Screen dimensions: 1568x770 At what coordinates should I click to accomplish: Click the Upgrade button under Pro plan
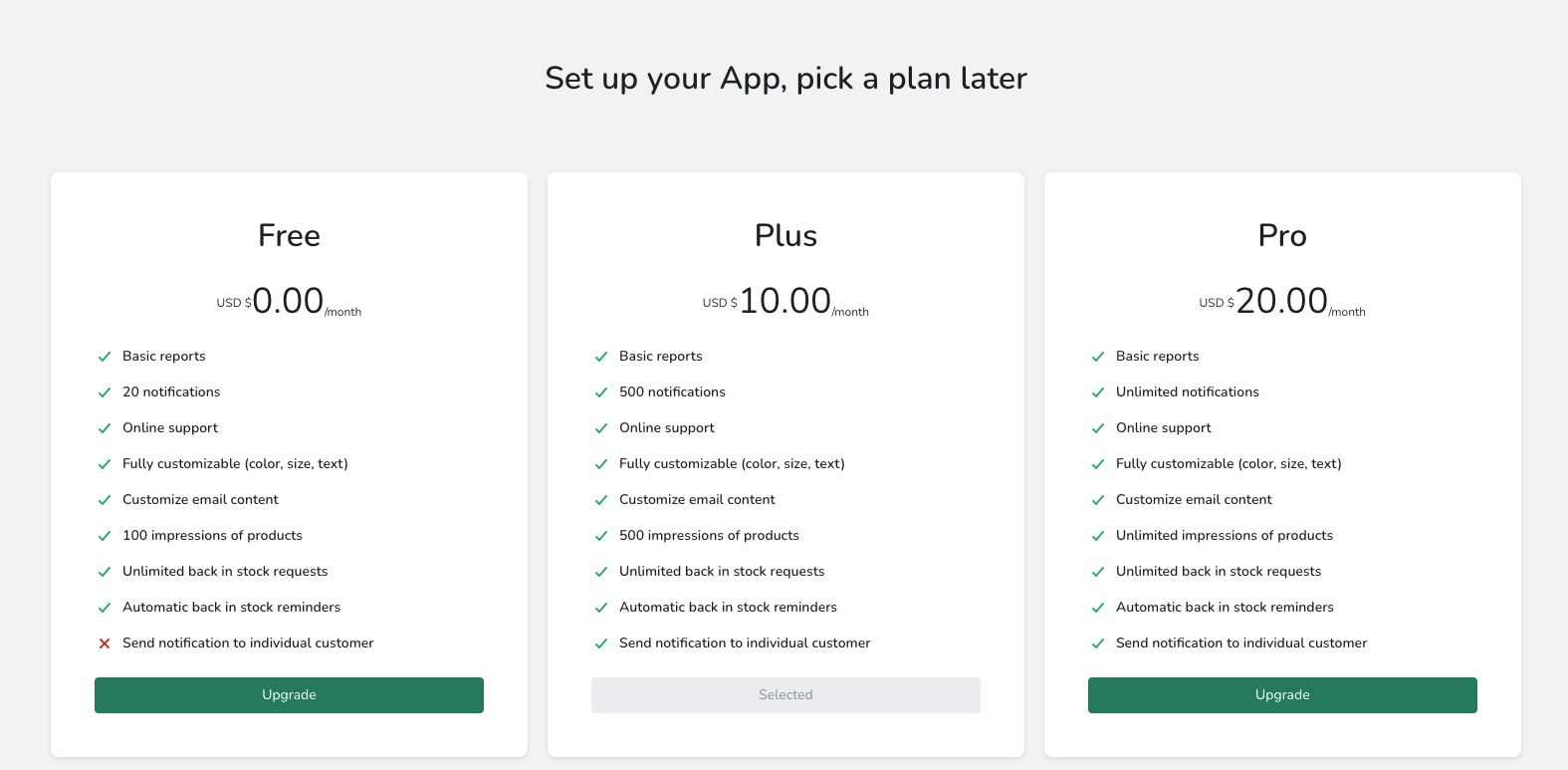coord(1282,695)
